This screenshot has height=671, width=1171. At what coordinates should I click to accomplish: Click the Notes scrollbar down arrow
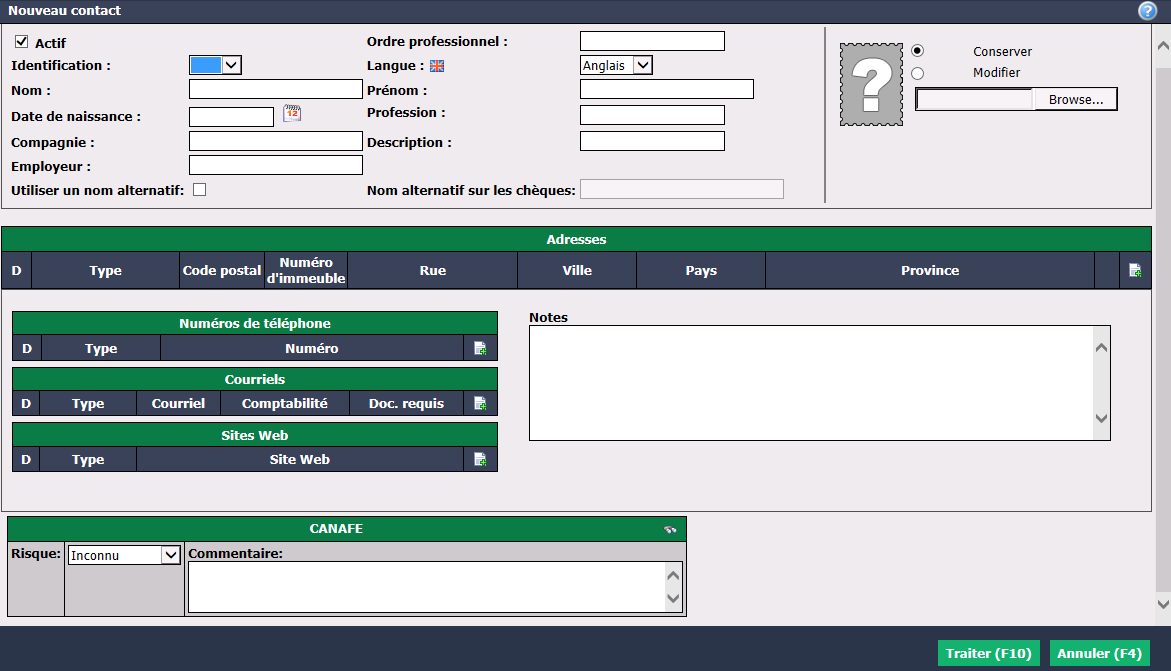point(1101,418)
